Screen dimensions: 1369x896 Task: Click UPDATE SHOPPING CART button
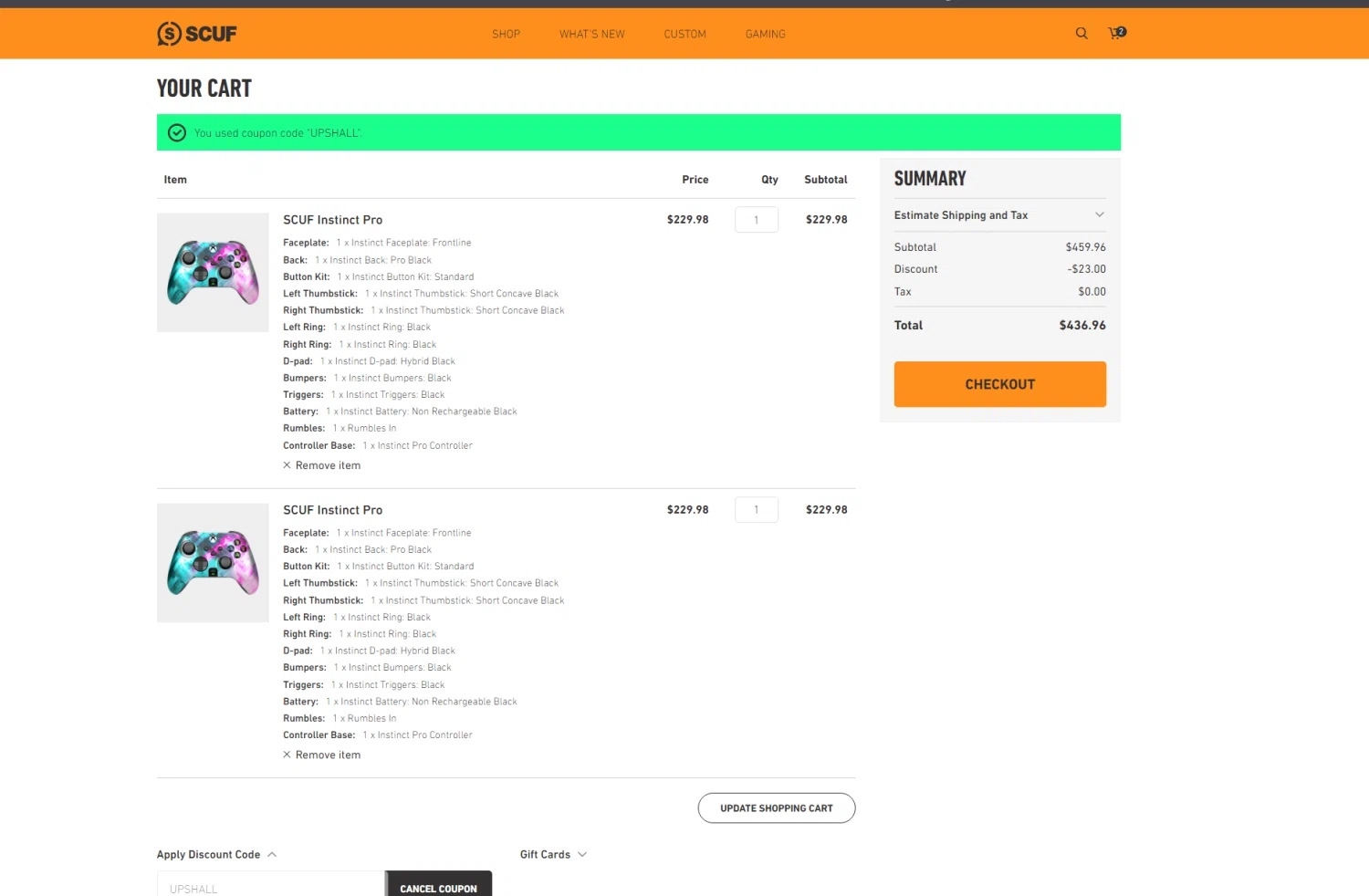[776, 808]
